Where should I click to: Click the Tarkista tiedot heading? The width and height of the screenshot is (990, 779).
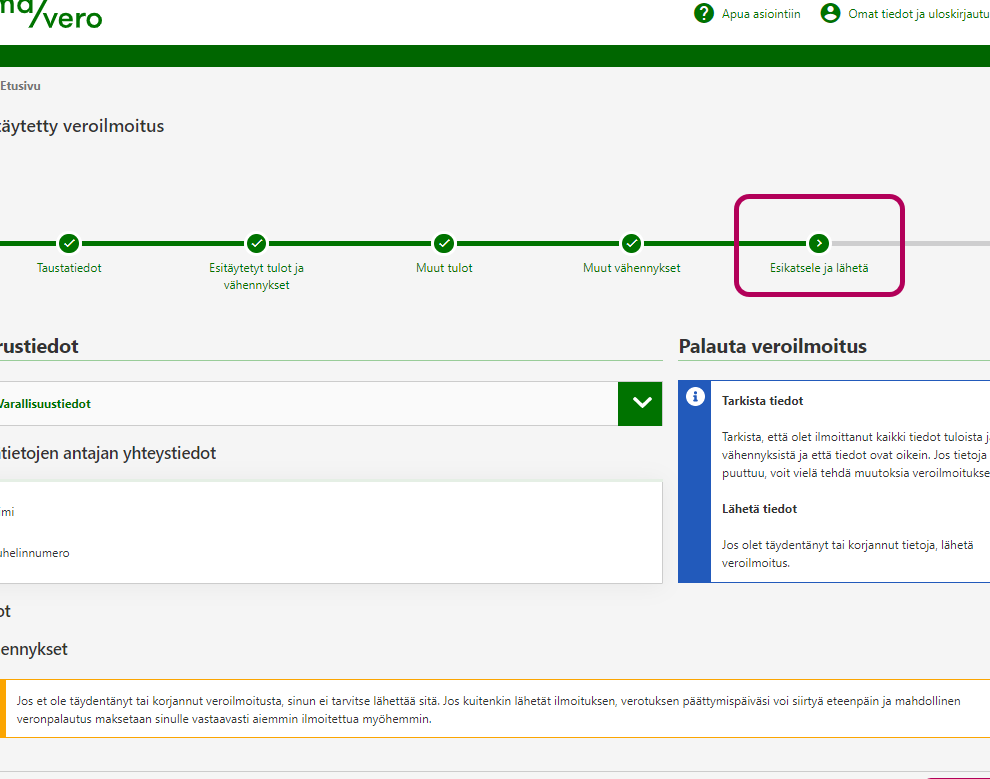click(x=762, y=401)
